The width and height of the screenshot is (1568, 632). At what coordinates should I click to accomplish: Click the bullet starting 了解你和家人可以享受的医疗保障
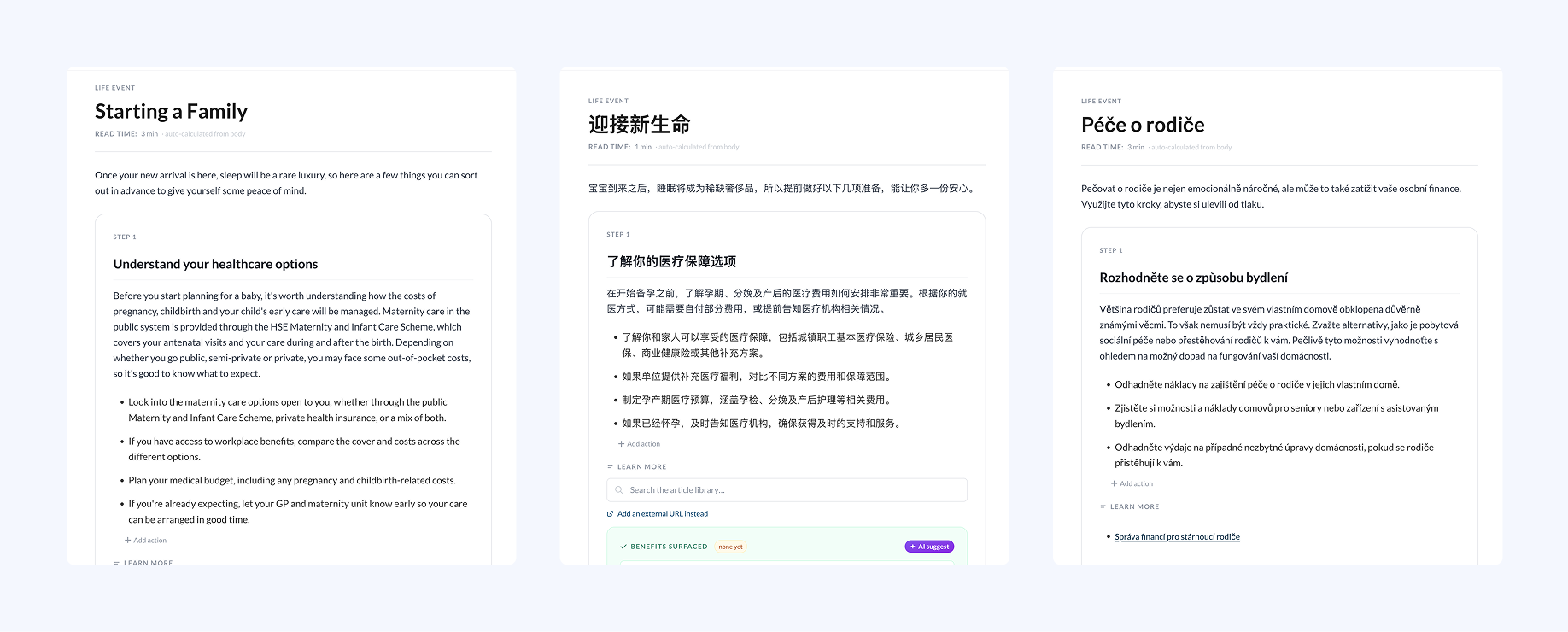point(787,345)
